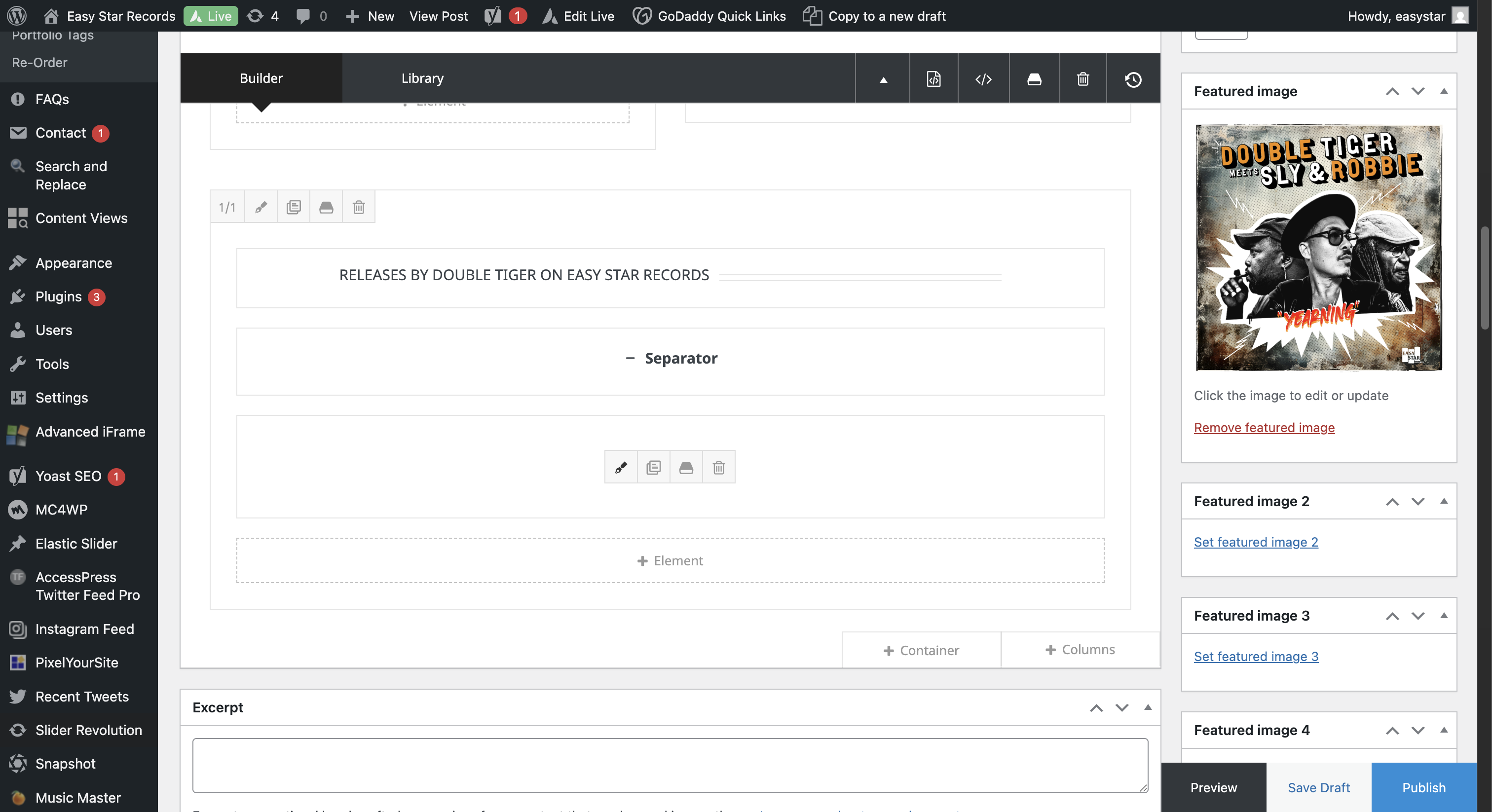Toggle the Excerpt panel triangle

(x=1148, y=707)
